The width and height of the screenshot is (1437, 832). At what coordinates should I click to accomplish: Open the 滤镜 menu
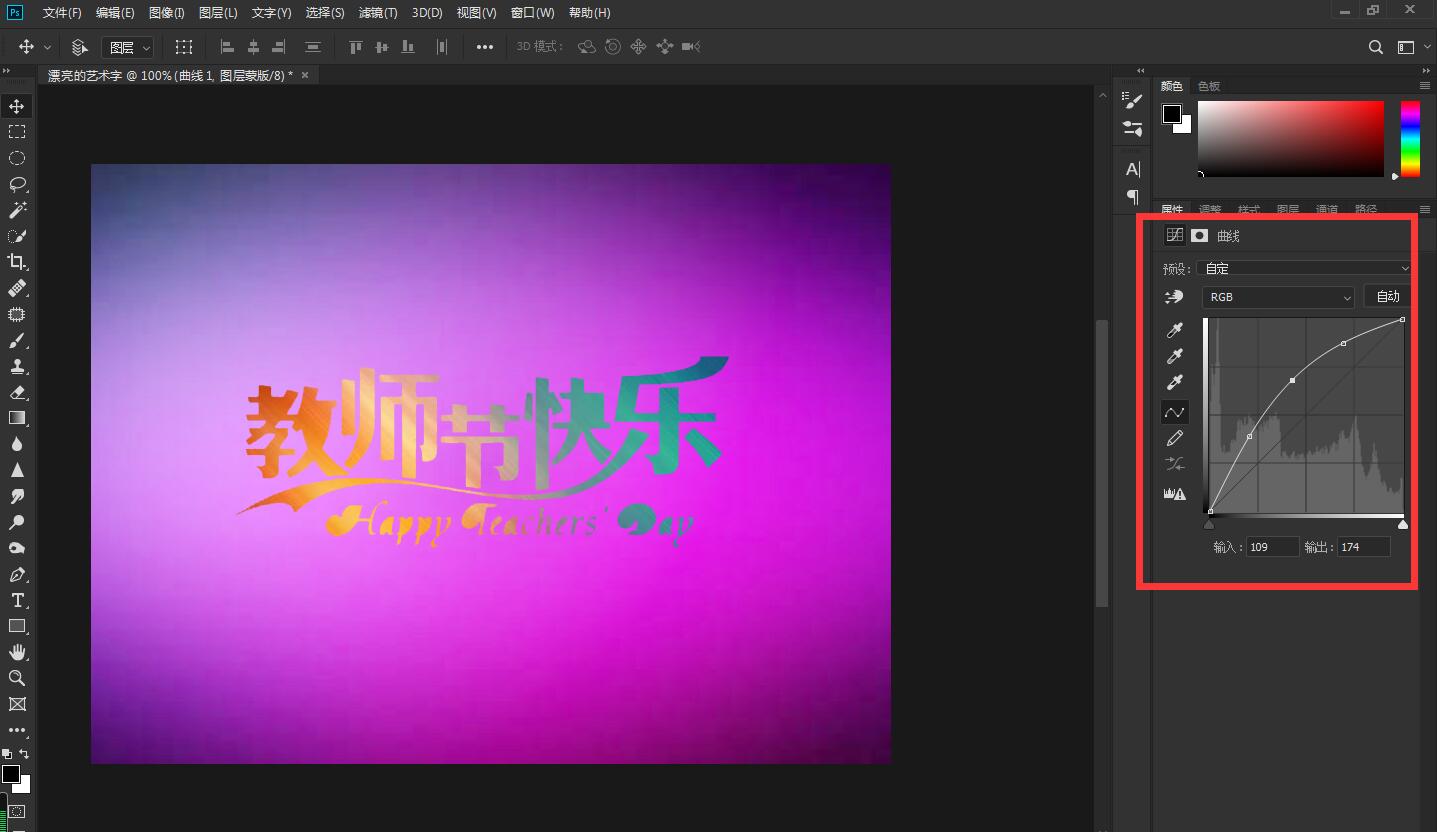[378, 12]
